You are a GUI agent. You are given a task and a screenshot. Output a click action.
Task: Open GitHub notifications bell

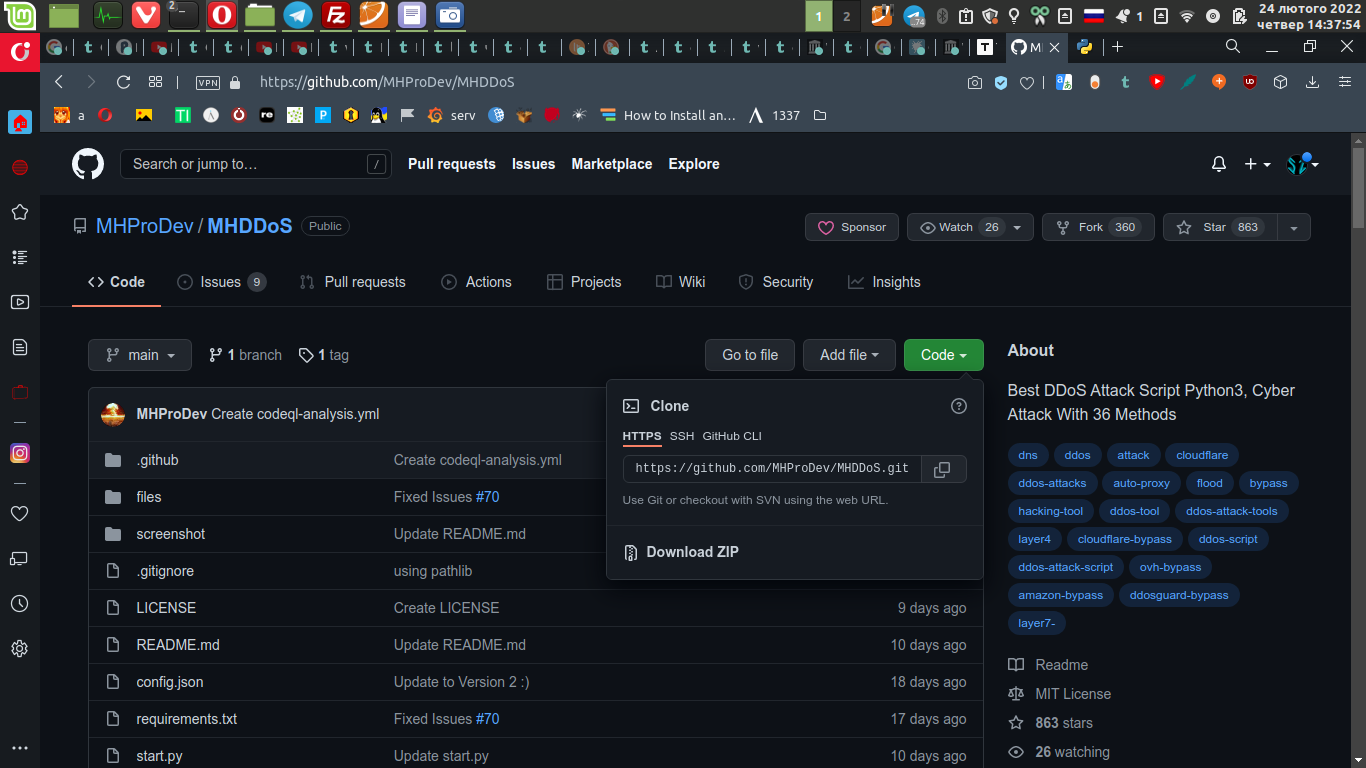click(x=1219, y=164)
